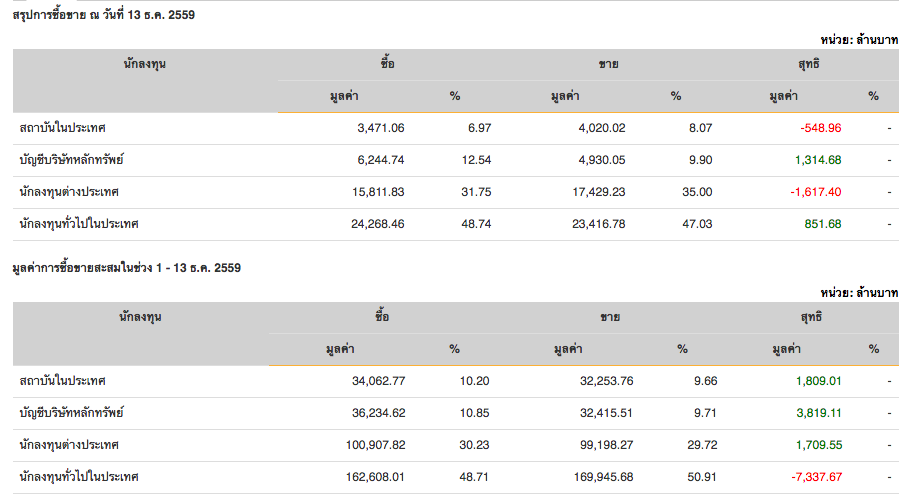Click the net value 1,314.68 cell

tap(818, 160)
